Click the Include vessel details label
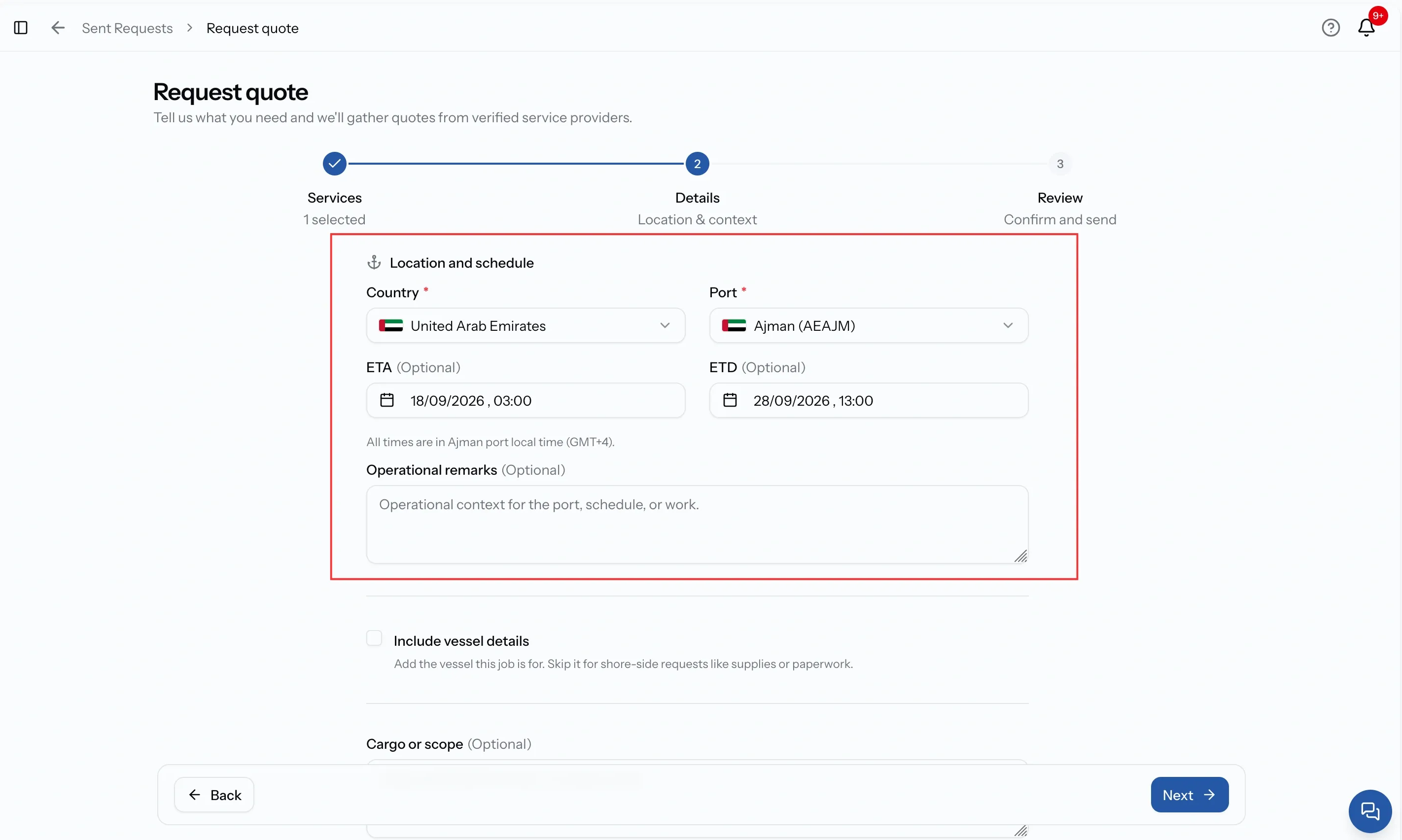 (x=461, y=641)
